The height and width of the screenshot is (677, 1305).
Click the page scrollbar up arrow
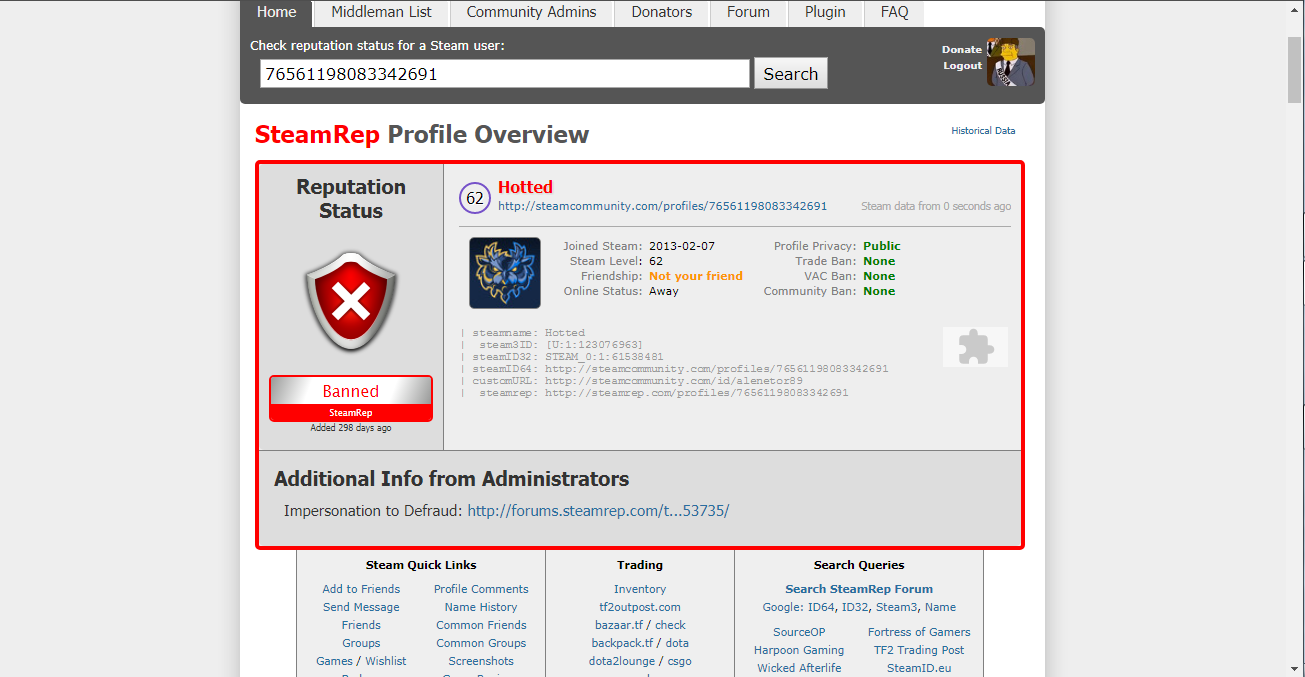click(x=1296, y=8)
